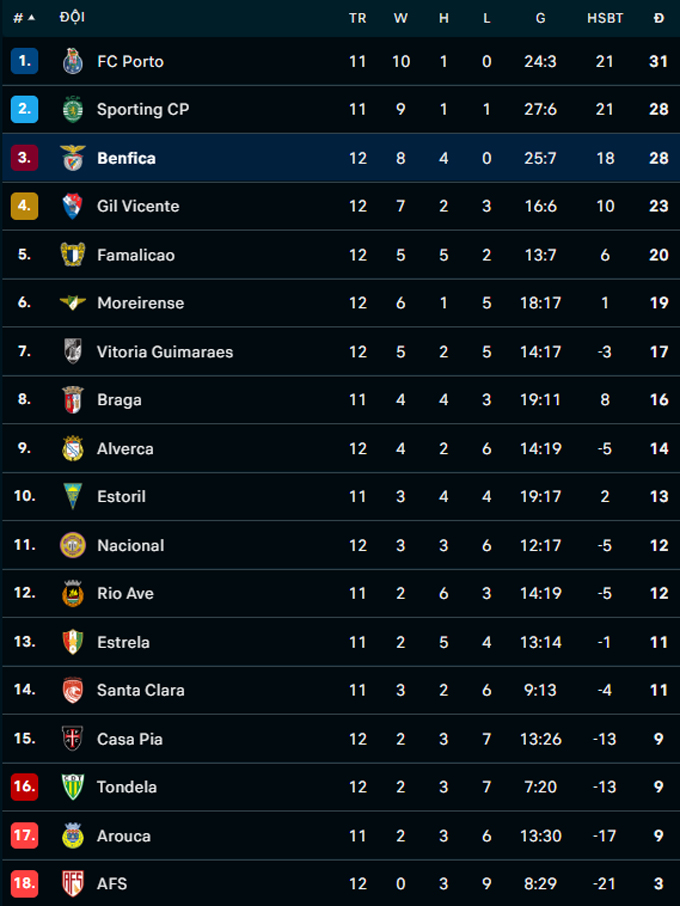Screen dimensions: 680x906
Task: Sort table by rank number column
Action: pos(24,18)
